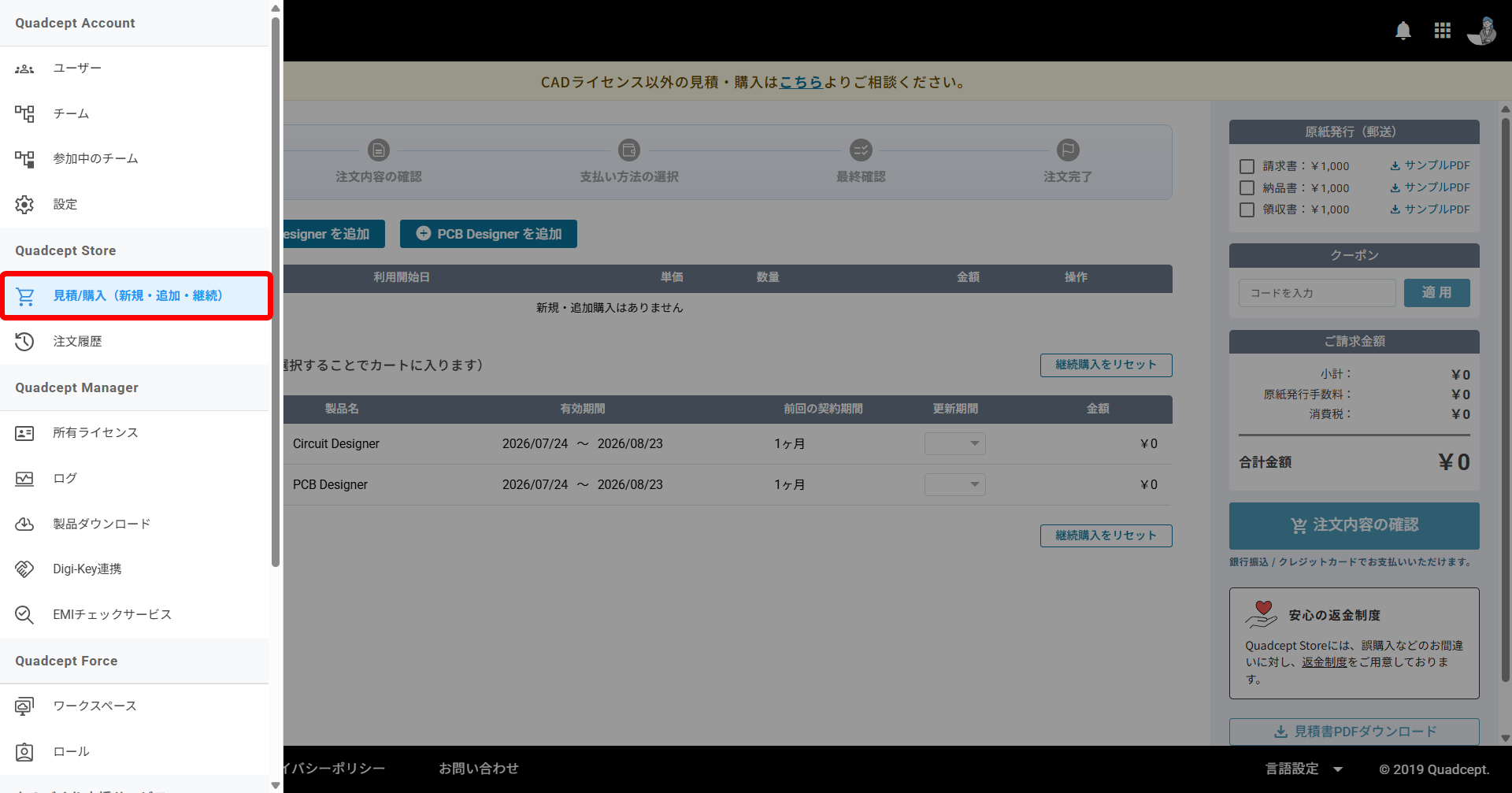Image resolution: width=1512 pixels, height=793 pixels.
Task: Click download icon beside 納品書 sample PDF
Action: click(x=1395, y=188)
